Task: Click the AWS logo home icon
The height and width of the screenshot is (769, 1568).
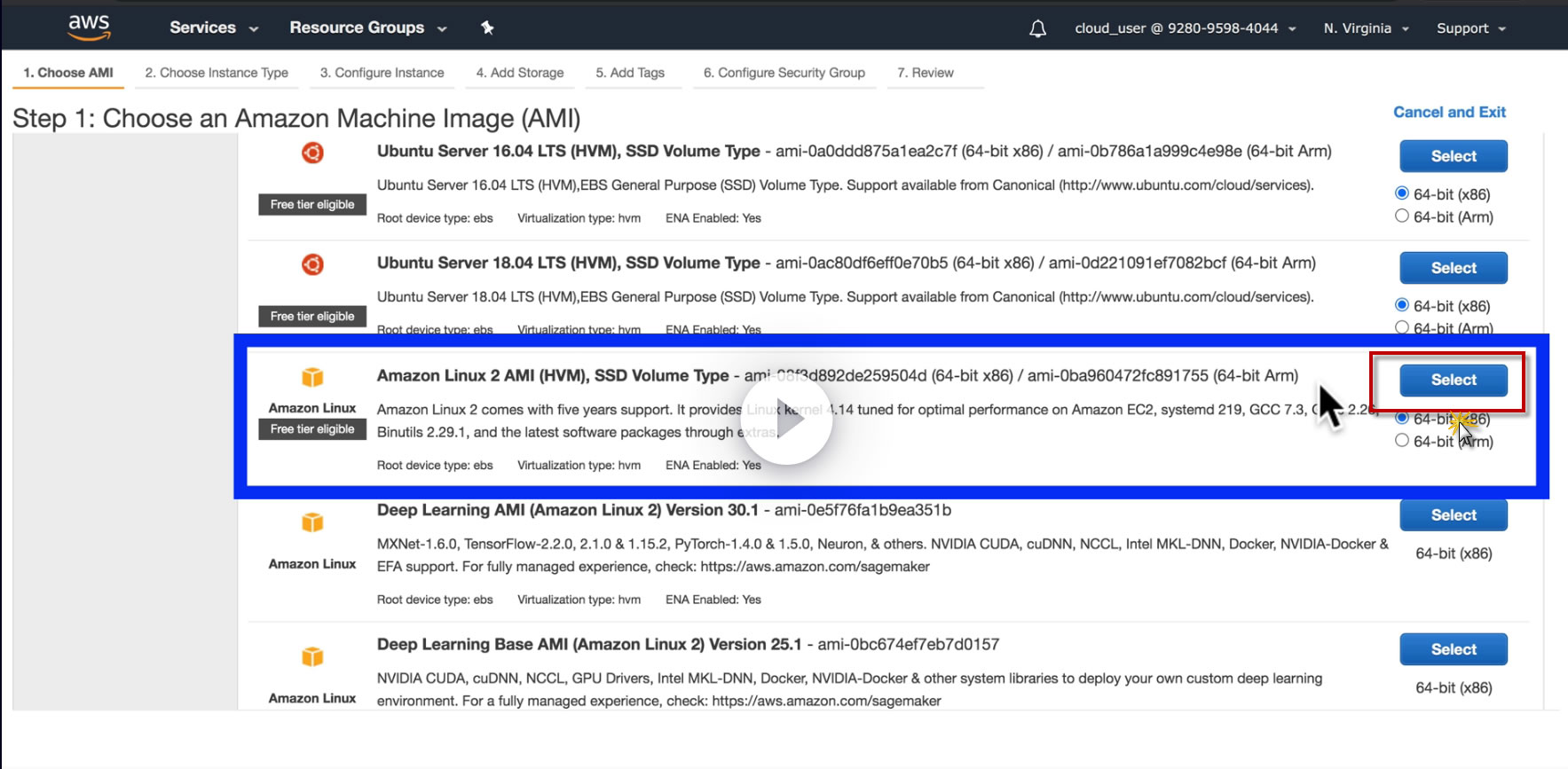Action: (x=89, y=27)
